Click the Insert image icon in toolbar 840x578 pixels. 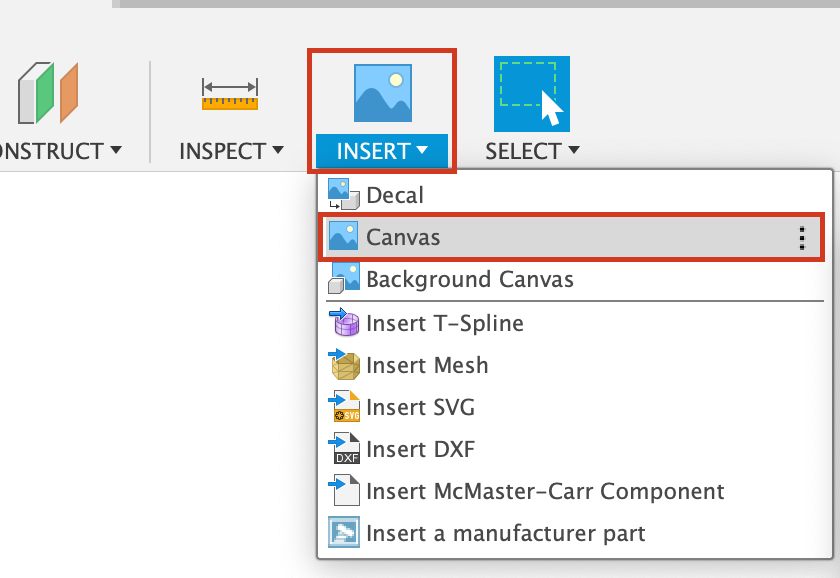tap(383, 94)
